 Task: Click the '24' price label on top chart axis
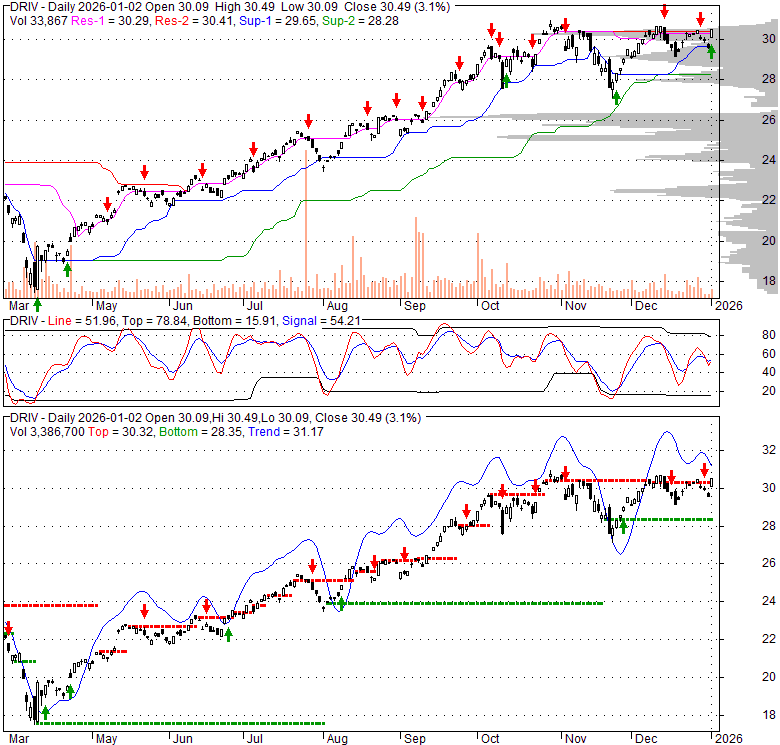(x=769, y=160)
